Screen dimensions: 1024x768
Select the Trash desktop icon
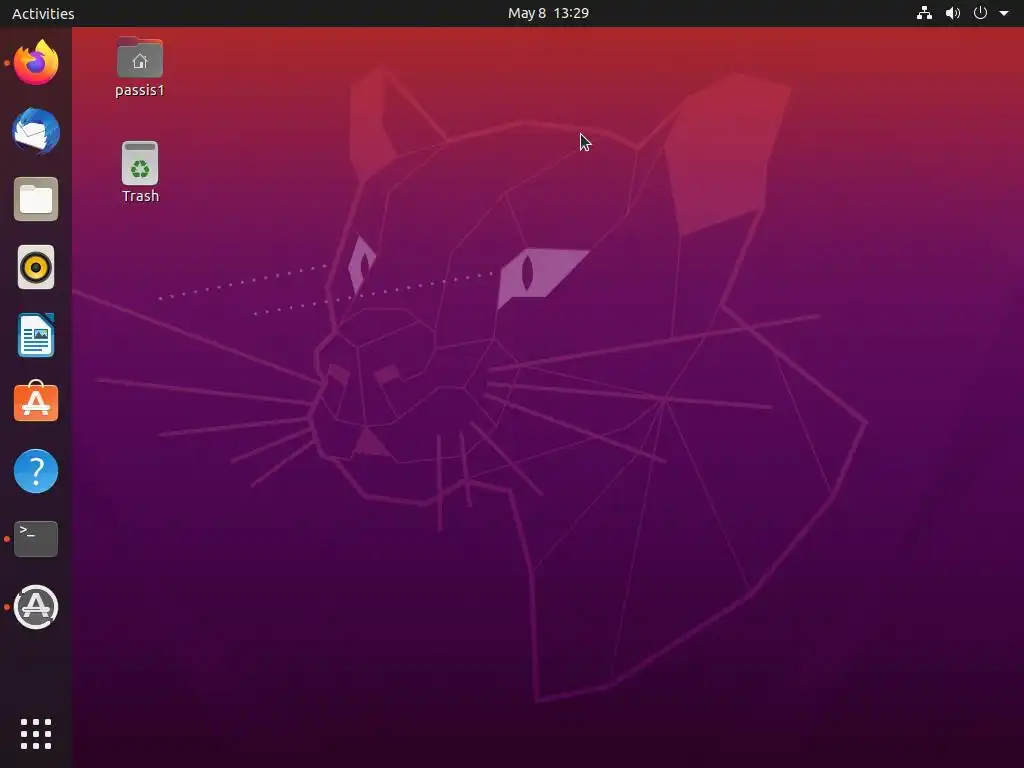click(140, 163)
